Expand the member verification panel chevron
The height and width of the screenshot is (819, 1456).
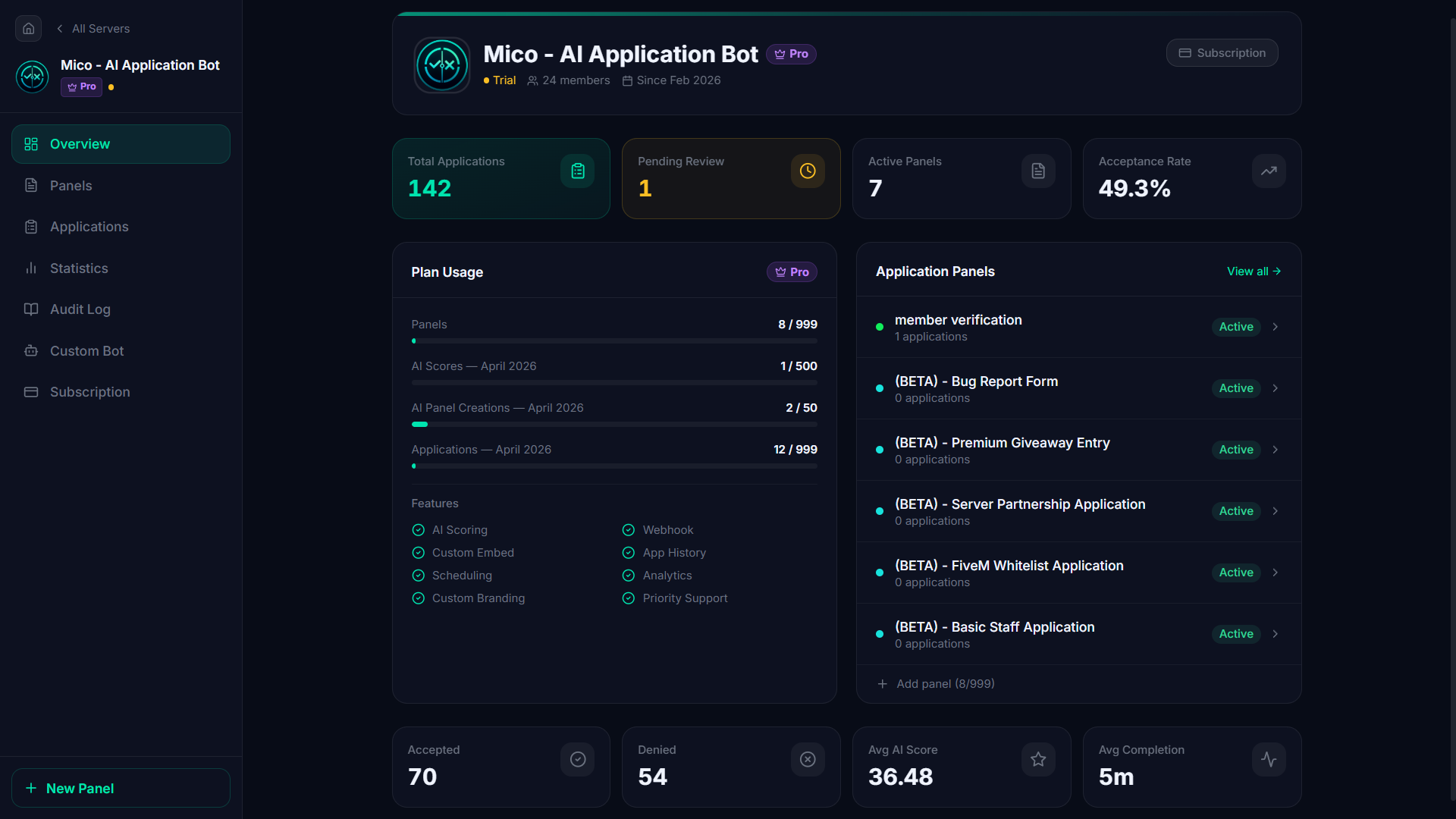point(1276,327)
